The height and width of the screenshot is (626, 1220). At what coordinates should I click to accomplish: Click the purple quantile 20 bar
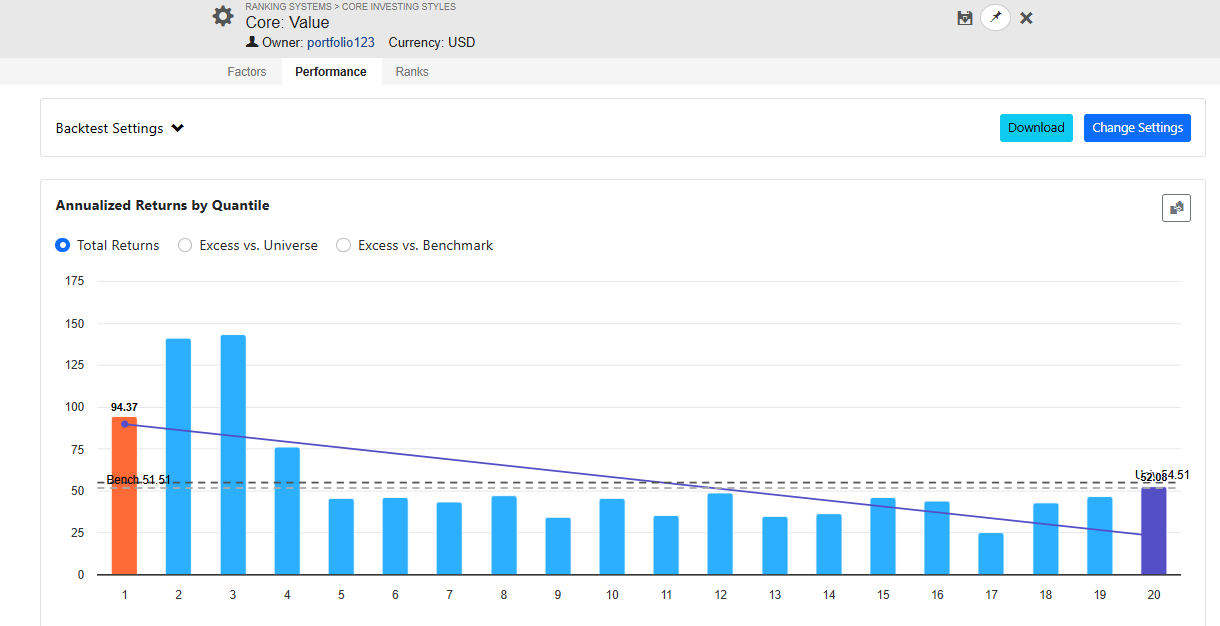click(1154, 532)
